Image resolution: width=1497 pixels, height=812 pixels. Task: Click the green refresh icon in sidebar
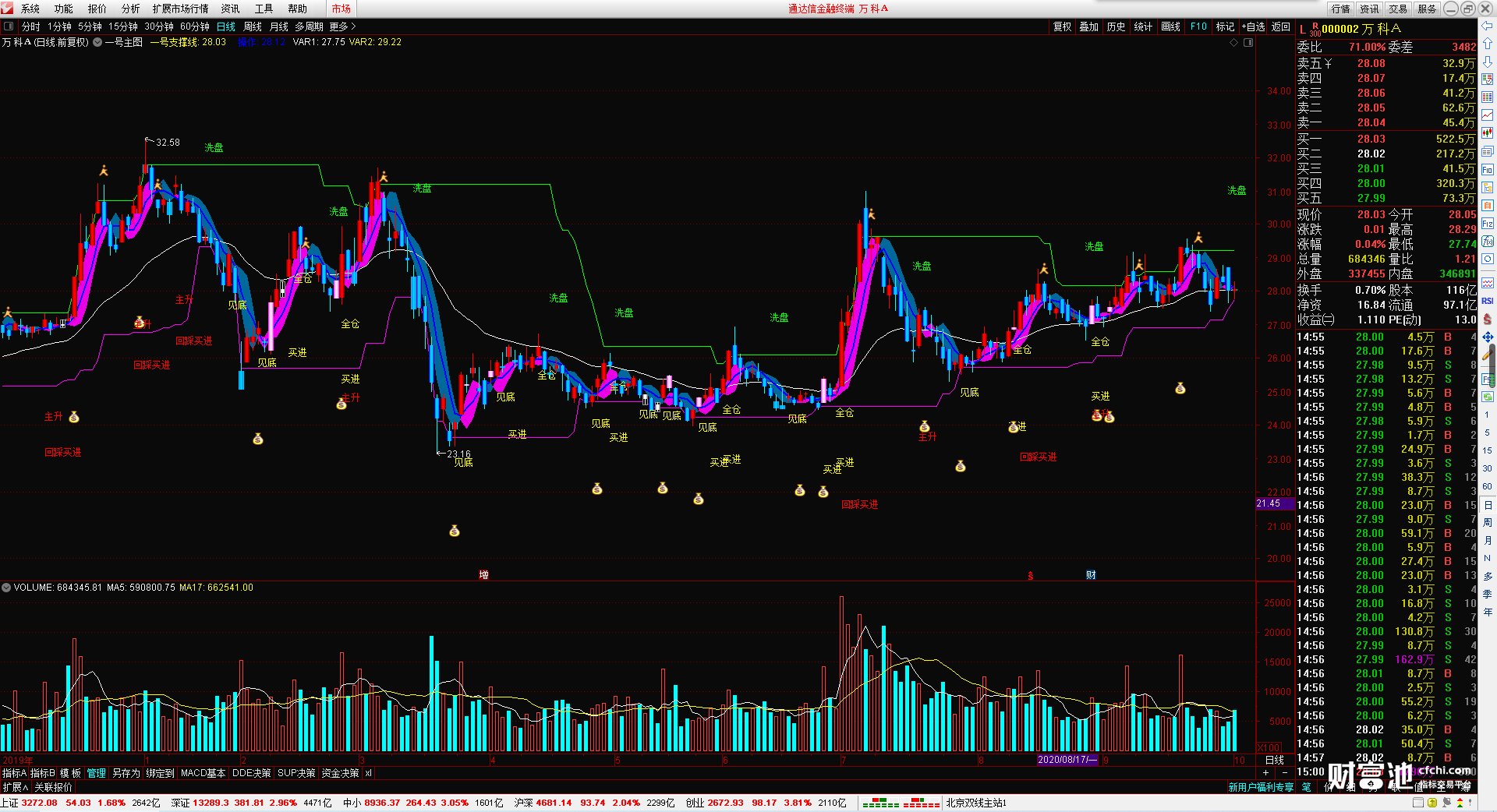(1488, 397)
